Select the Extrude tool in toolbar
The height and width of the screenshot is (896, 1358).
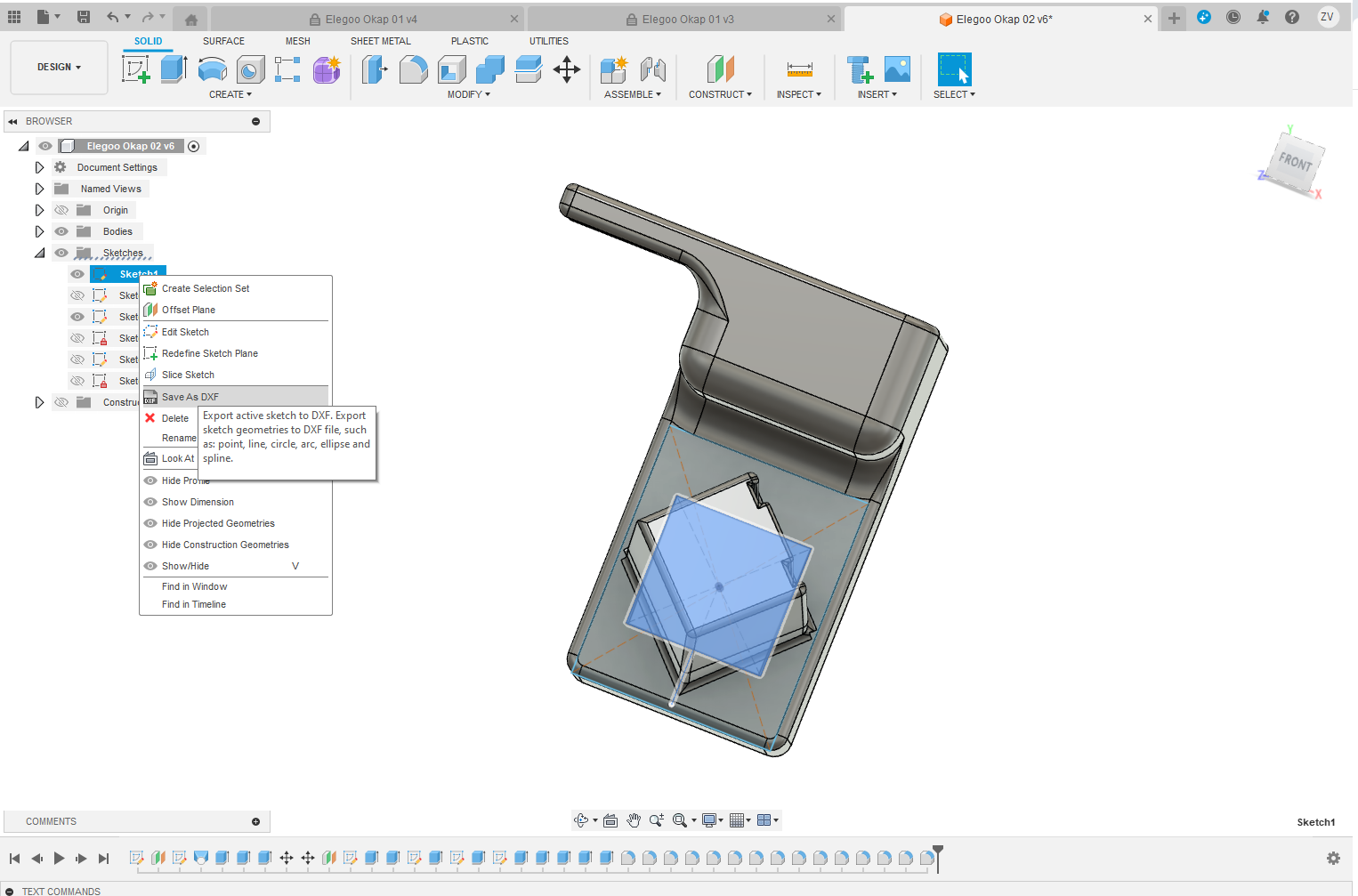[x=174, y=69]
